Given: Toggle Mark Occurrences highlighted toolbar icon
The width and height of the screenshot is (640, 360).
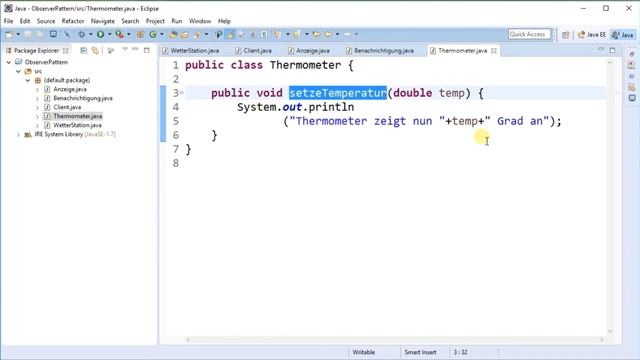Looking at the screenshot, I should (x=231, y=35).
